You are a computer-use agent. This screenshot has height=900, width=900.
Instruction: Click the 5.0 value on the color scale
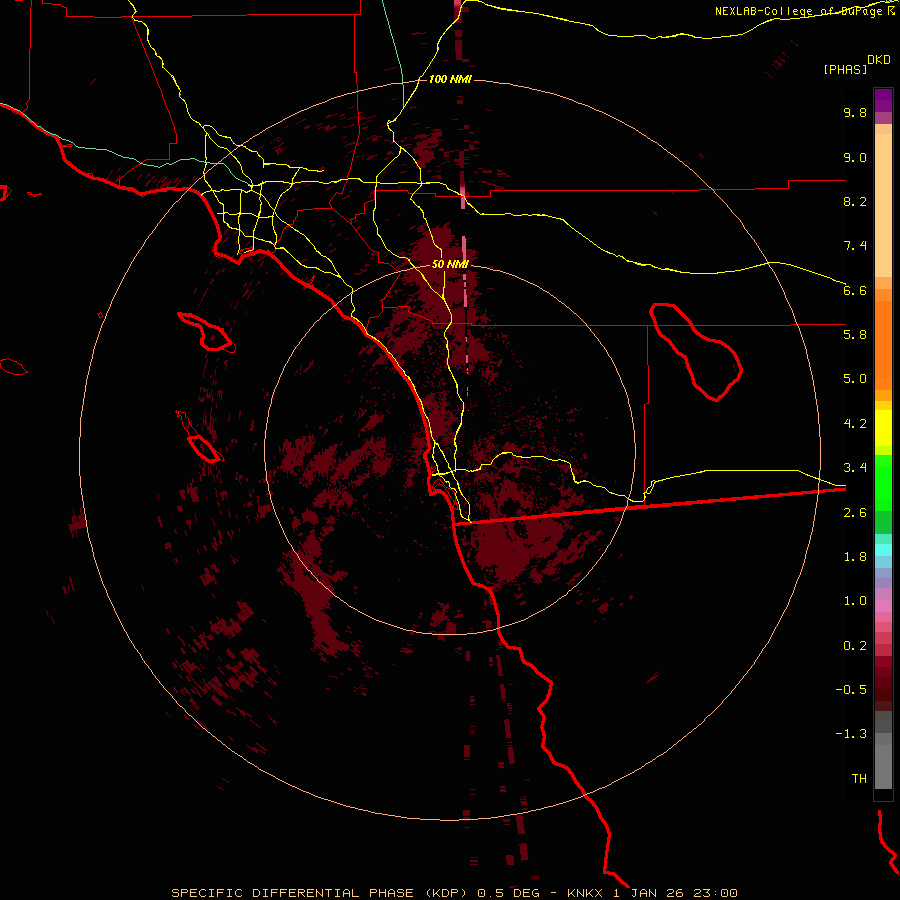[x=855, y=379]
